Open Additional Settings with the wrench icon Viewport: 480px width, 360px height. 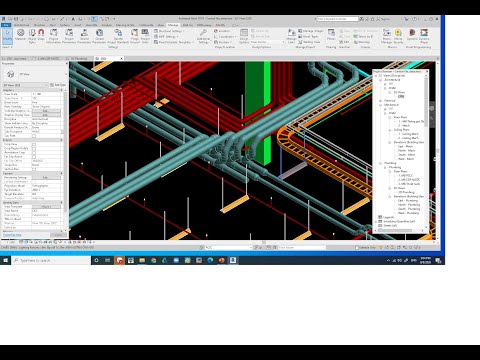203,36
